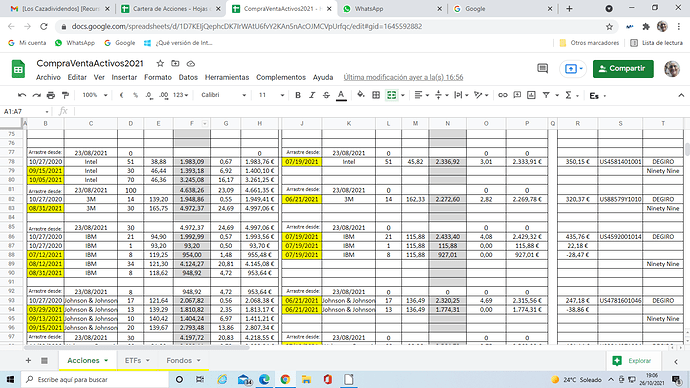The width and height of the screenshot is (690, 388).
Task: Click the Insert link icon
Action: (503, 95)
